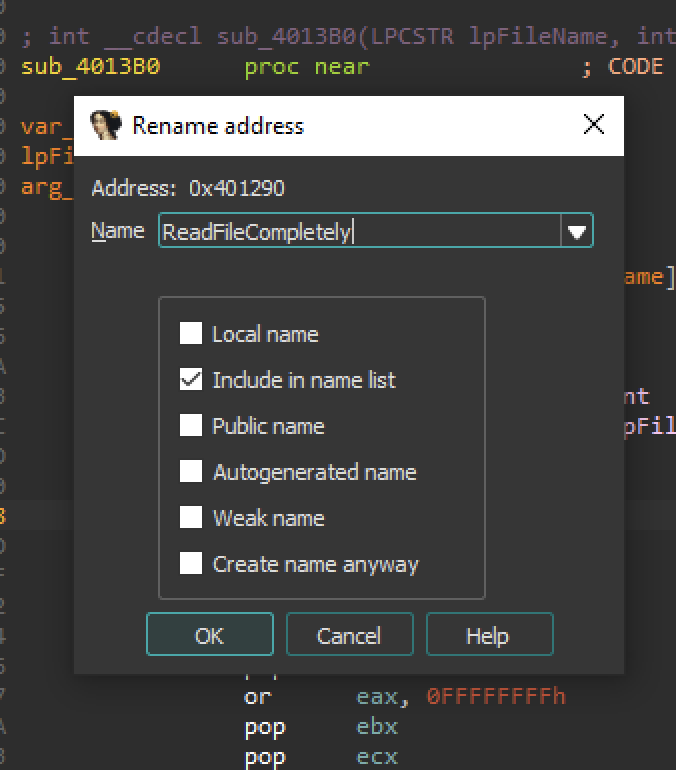Enable the Local name checkbox
The image size is (676, 770).
coord(191,333)
